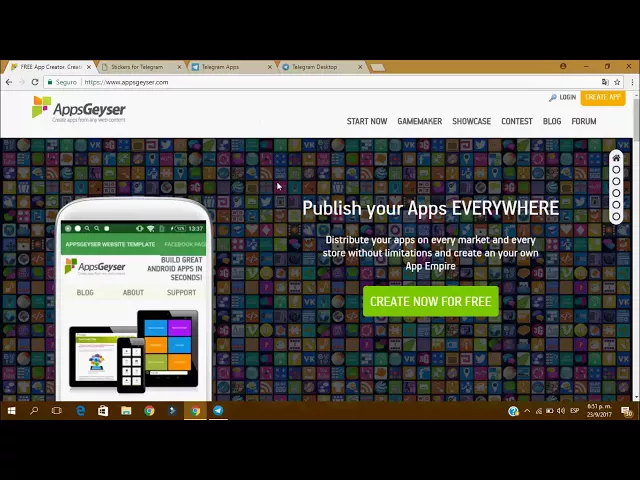640x480 pixels.
Task: Click the CREATE NOW FOR FREE button
Action: click(x=431, y=302)
